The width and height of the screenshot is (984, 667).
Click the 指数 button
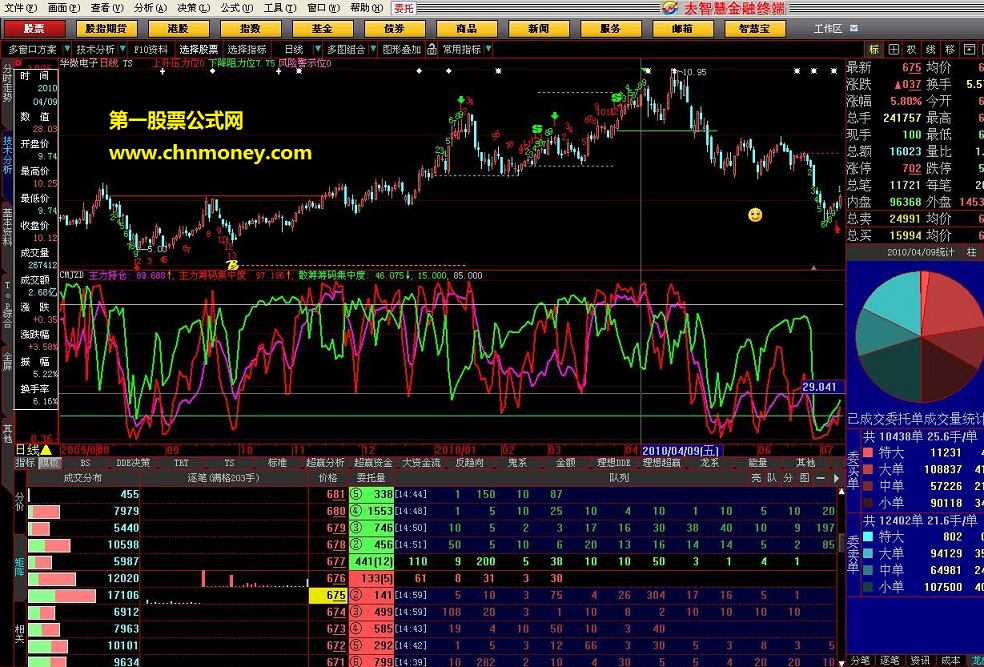pyautogui.click(x=250, y=29)
